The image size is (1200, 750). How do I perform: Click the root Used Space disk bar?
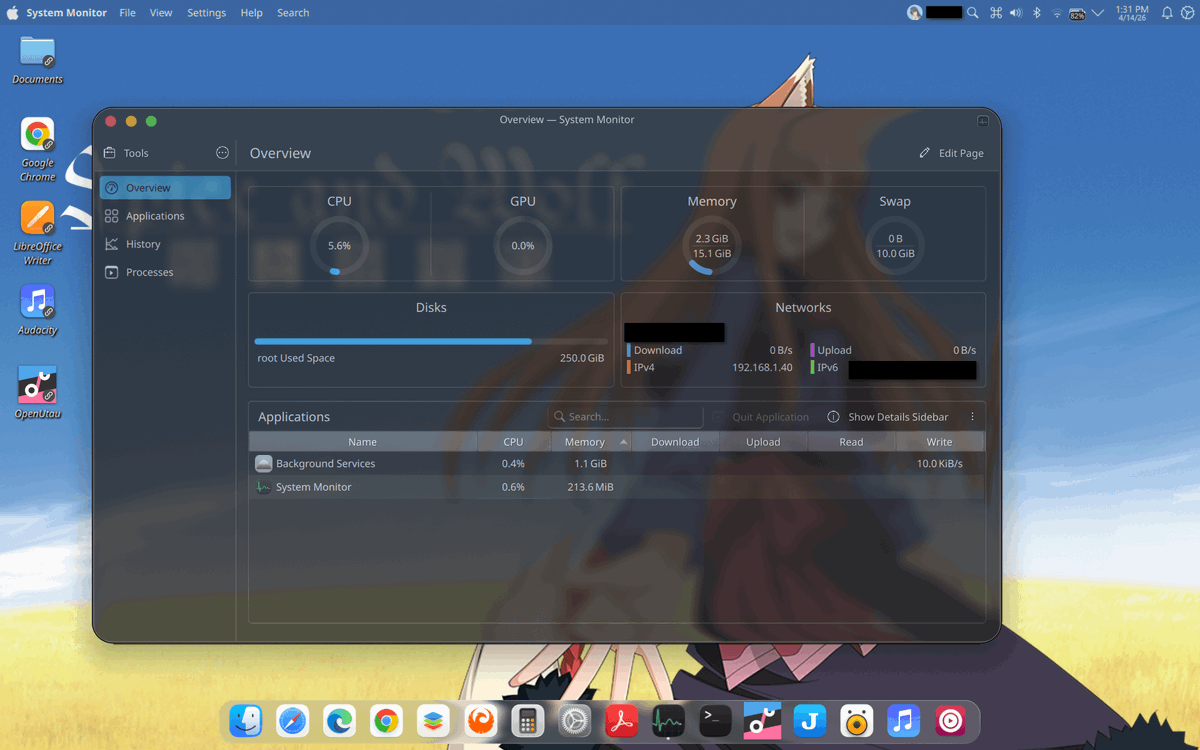click(x=431, y=342)
